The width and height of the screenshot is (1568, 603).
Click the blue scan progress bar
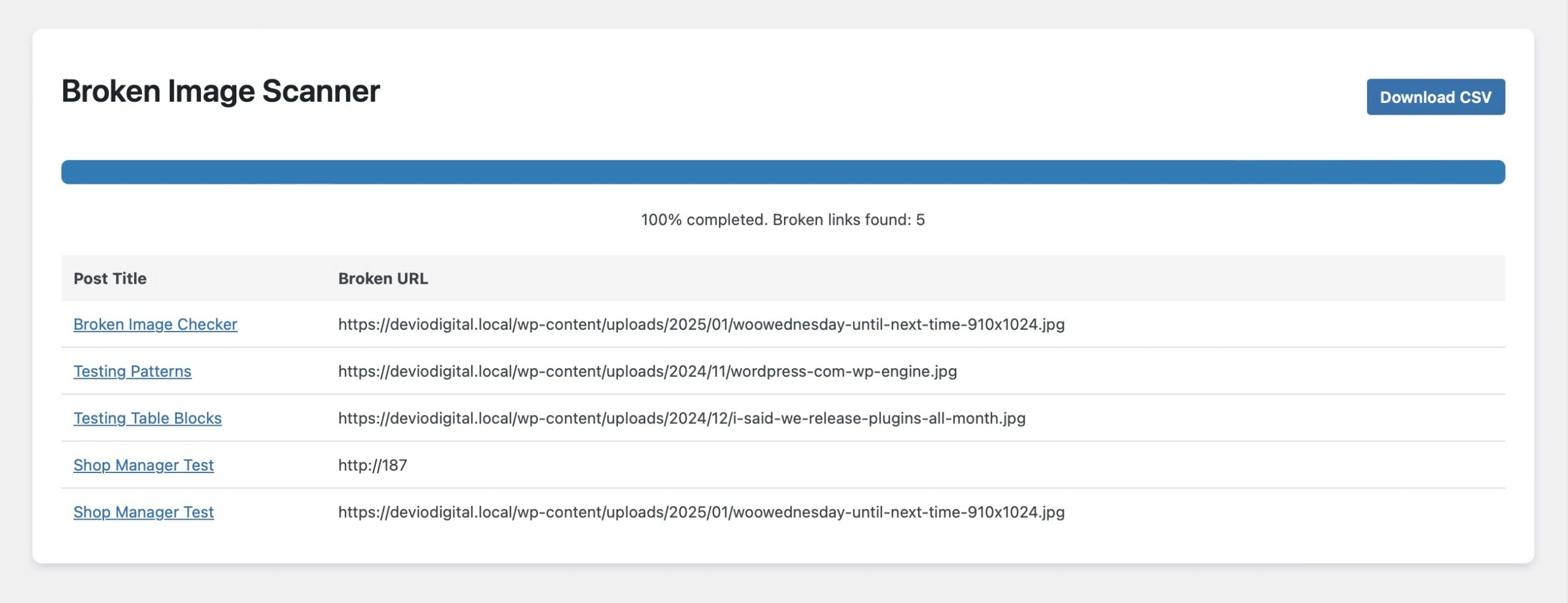[783, 172]
